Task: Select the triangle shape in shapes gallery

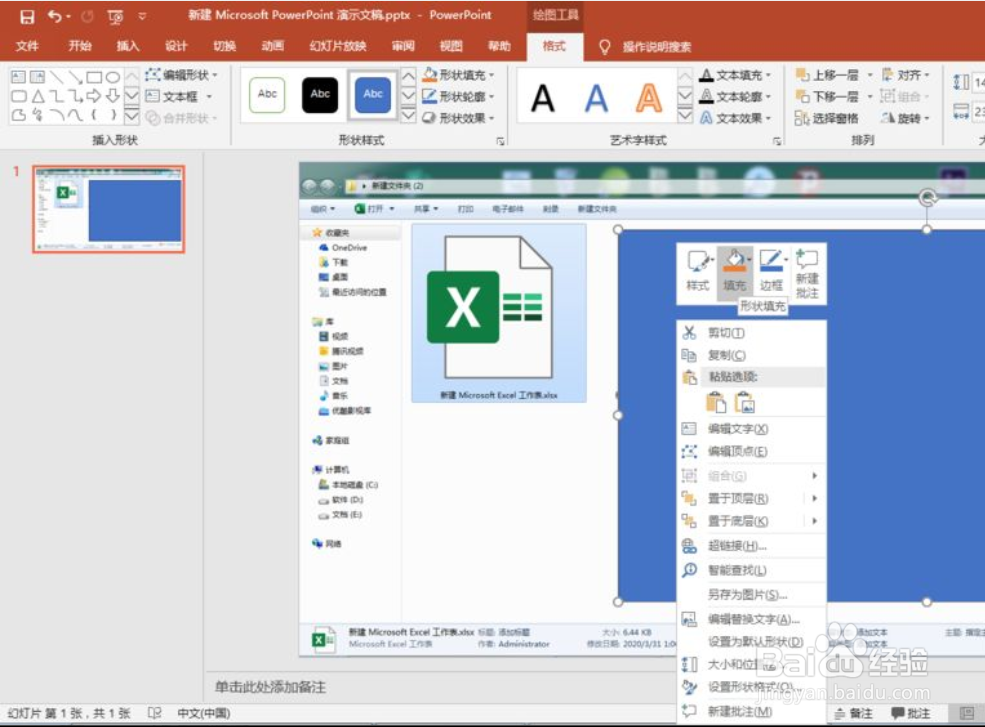Action: (x=38, y=96)
